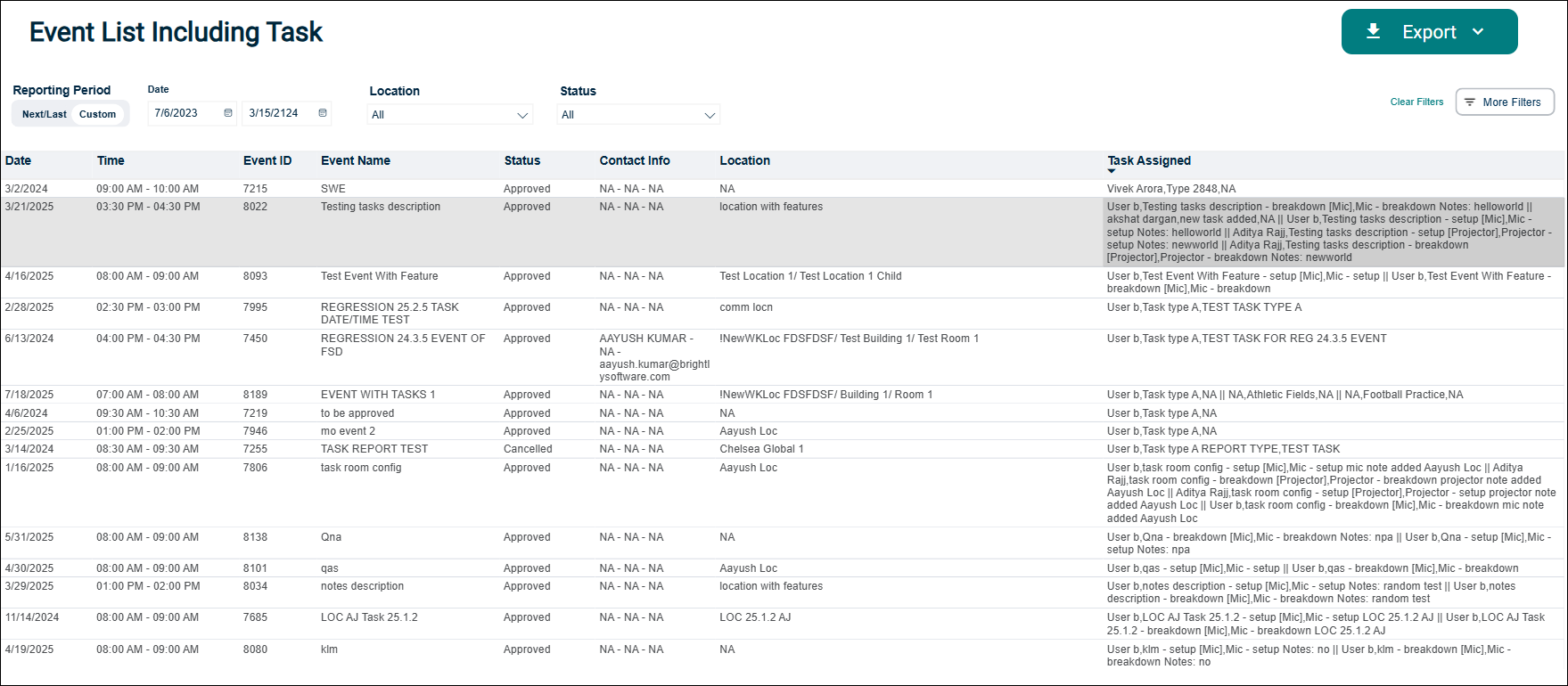Click time 09:30 AM - 10:30 AM
The height and width of the screenshot is (686, 1568).
click(x=147, y=413)
